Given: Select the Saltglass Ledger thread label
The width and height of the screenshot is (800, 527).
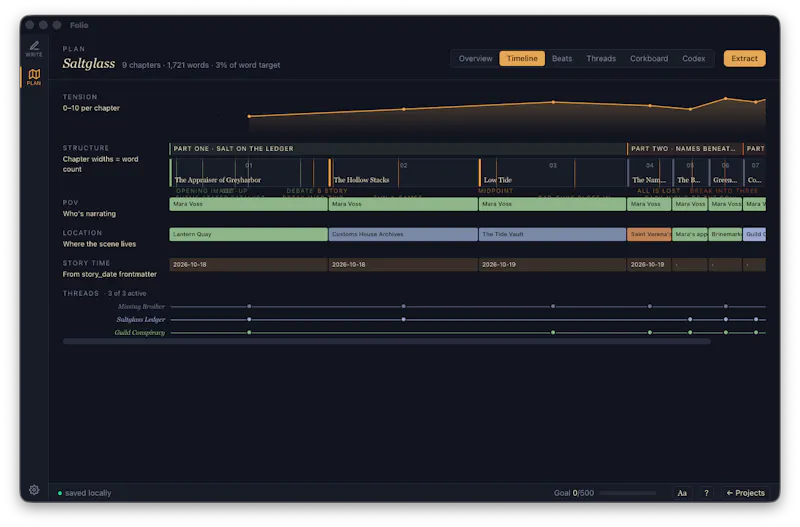Looking at the screenshot, I should (x=141, y=320).
